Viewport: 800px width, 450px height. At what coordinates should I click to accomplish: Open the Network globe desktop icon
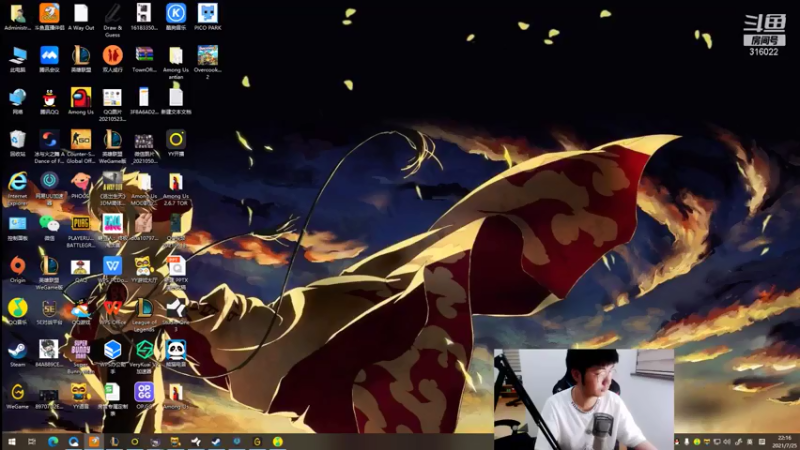[17, 98]
